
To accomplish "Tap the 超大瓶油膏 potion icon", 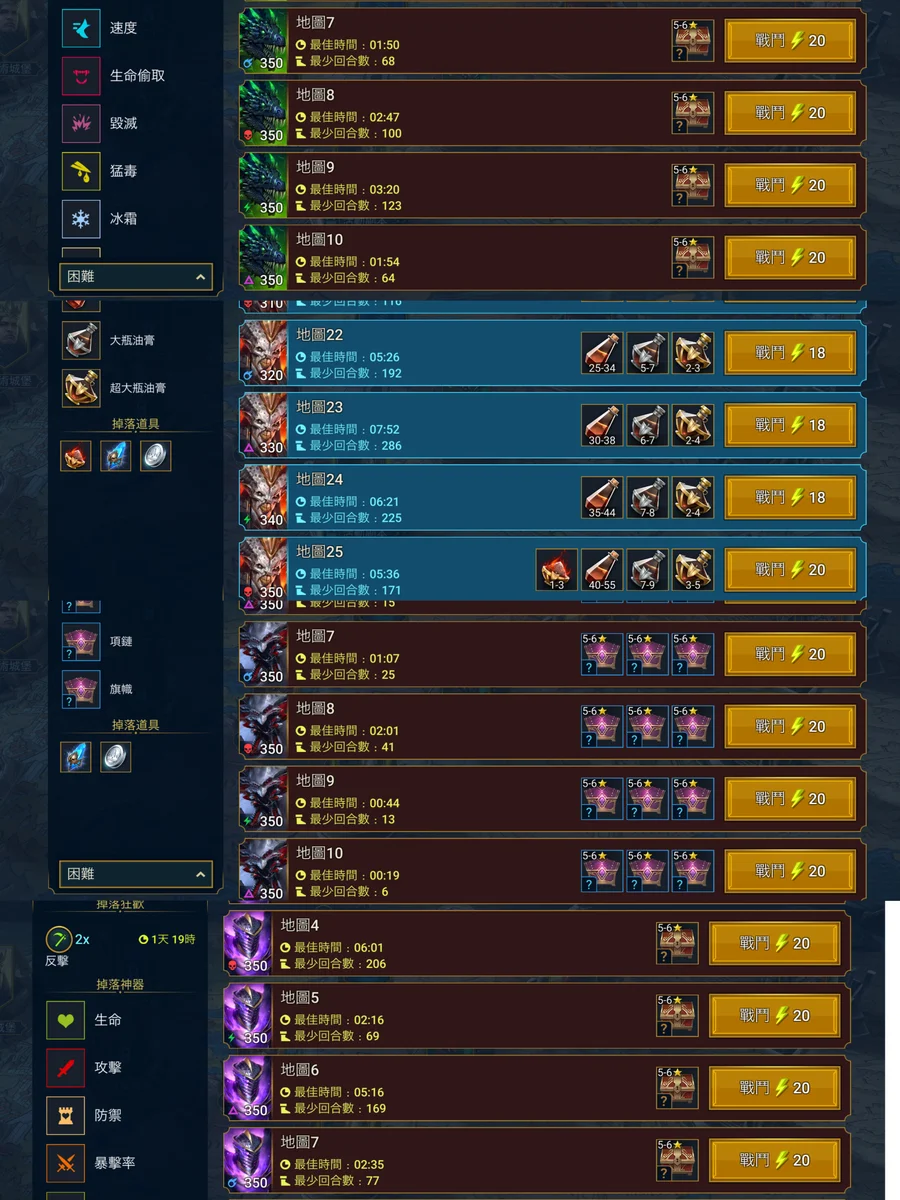I will click(x=81, y=388).
